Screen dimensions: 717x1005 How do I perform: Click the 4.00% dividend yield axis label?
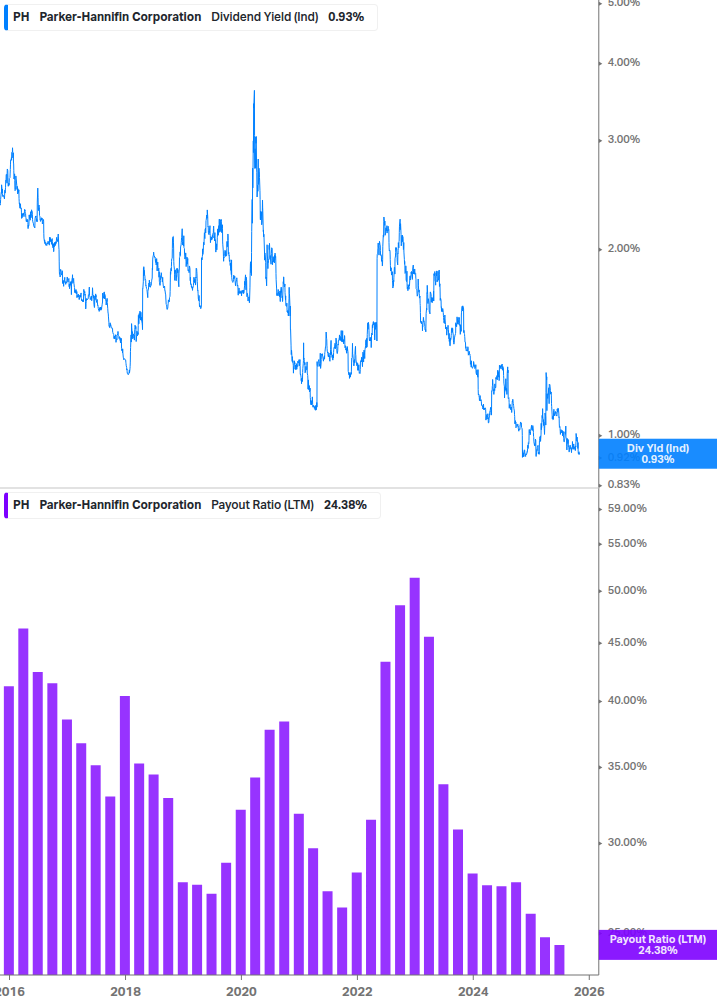point(623,62)
